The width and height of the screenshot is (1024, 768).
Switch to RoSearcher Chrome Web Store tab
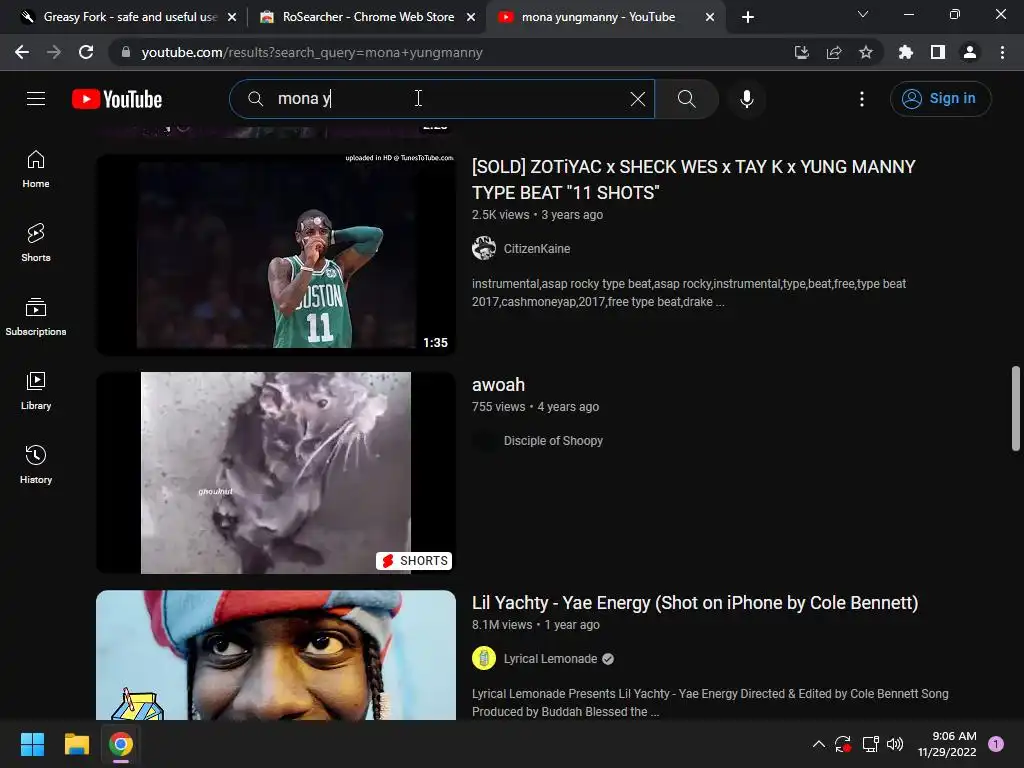(x=368, y=17)
